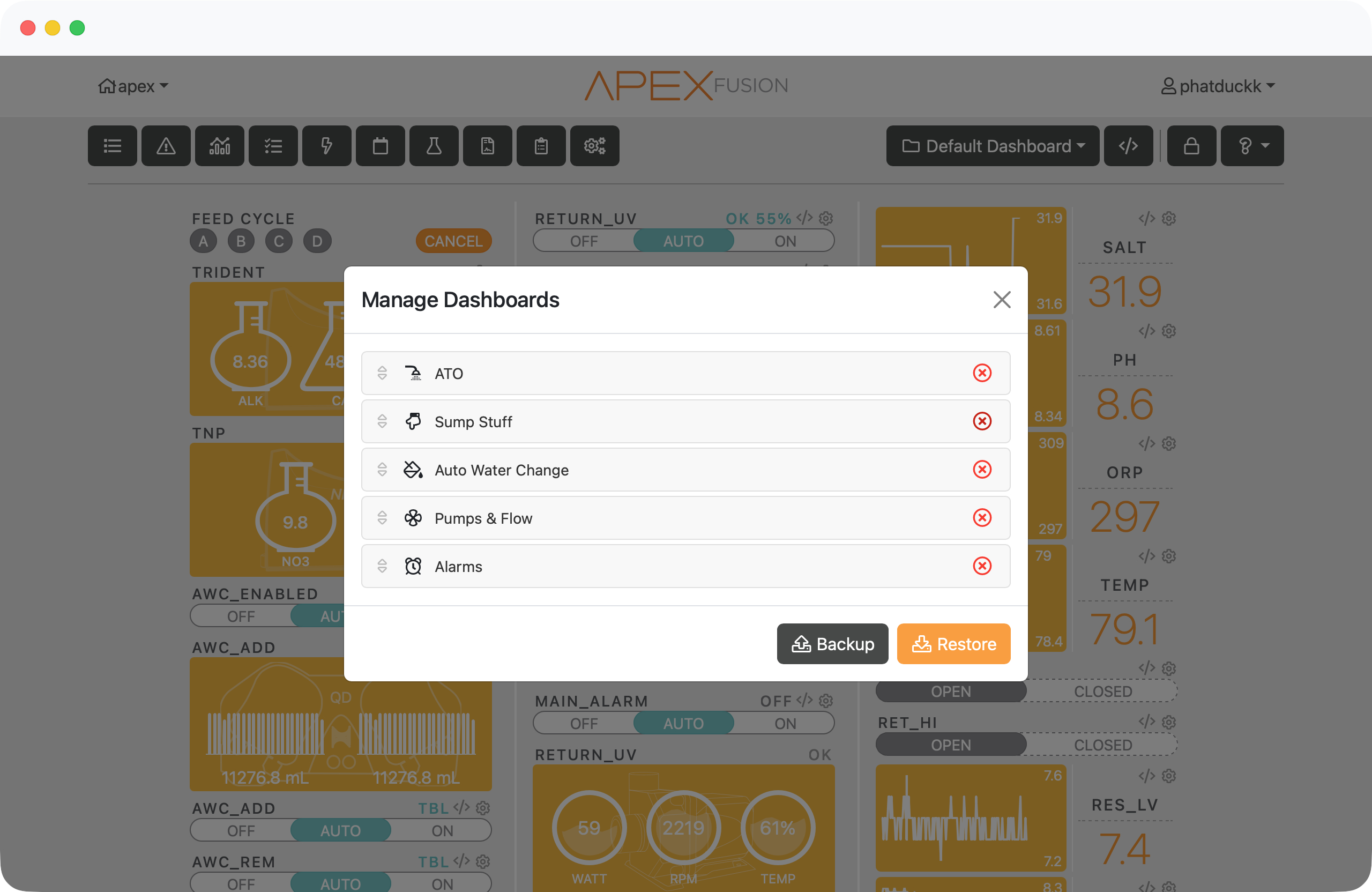Delete the Sump Stuff dashboard
Viewport: 1372px width, 892px height.
point(982,421)
